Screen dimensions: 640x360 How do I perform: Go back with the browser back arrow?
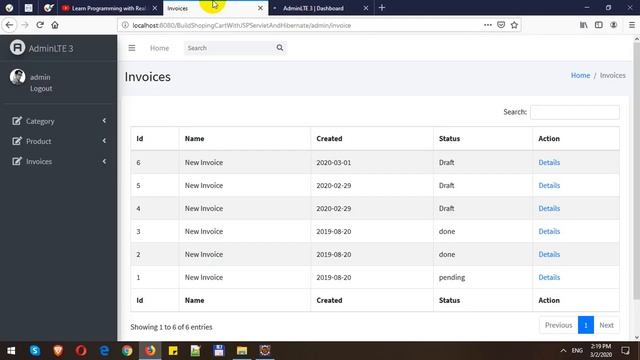(9, 25)
